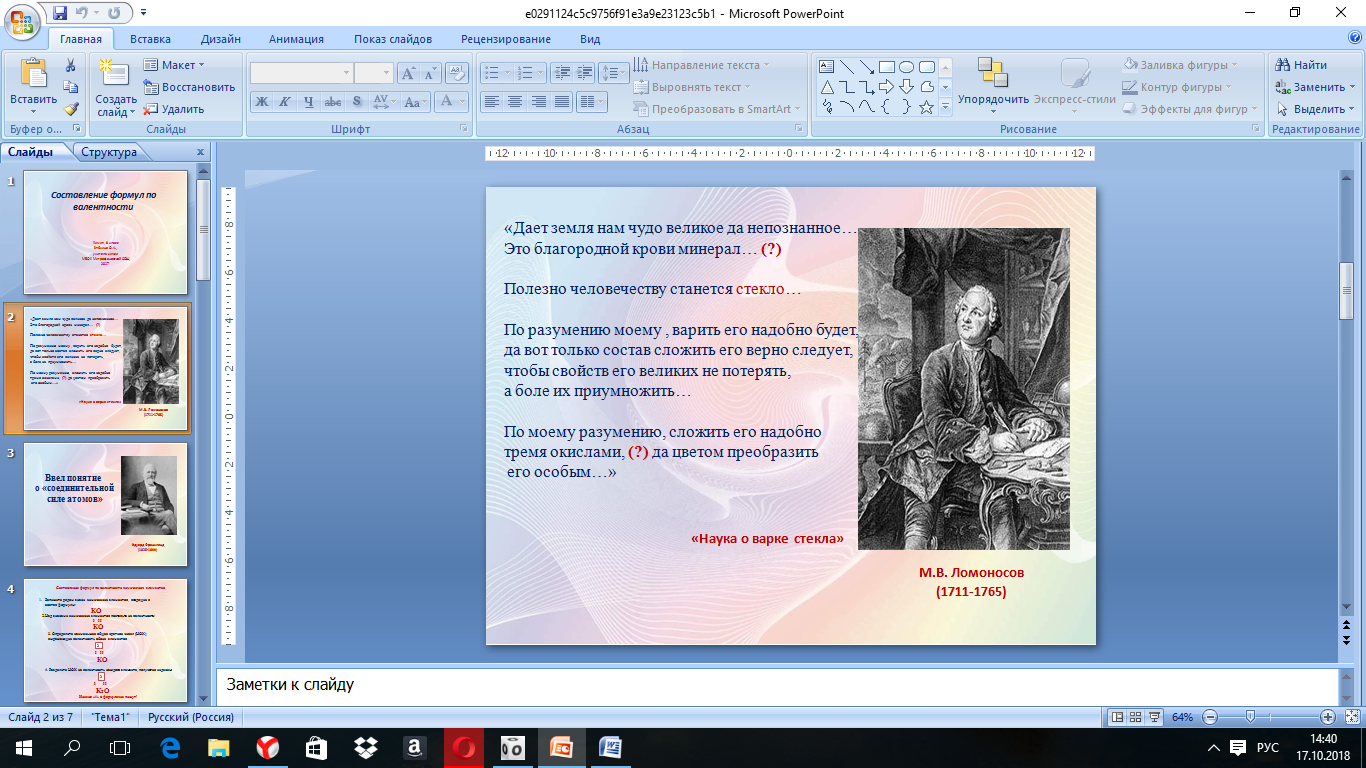
Task: Click the Найти find button
Action: [1301, 65]
